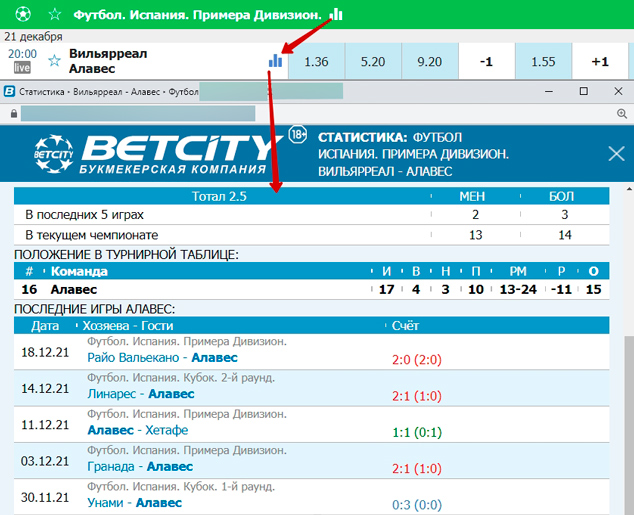The height and width of the screenshot is (515, 634).
Task: Minimize the statistics popup window
Action: tap(549, 91)
